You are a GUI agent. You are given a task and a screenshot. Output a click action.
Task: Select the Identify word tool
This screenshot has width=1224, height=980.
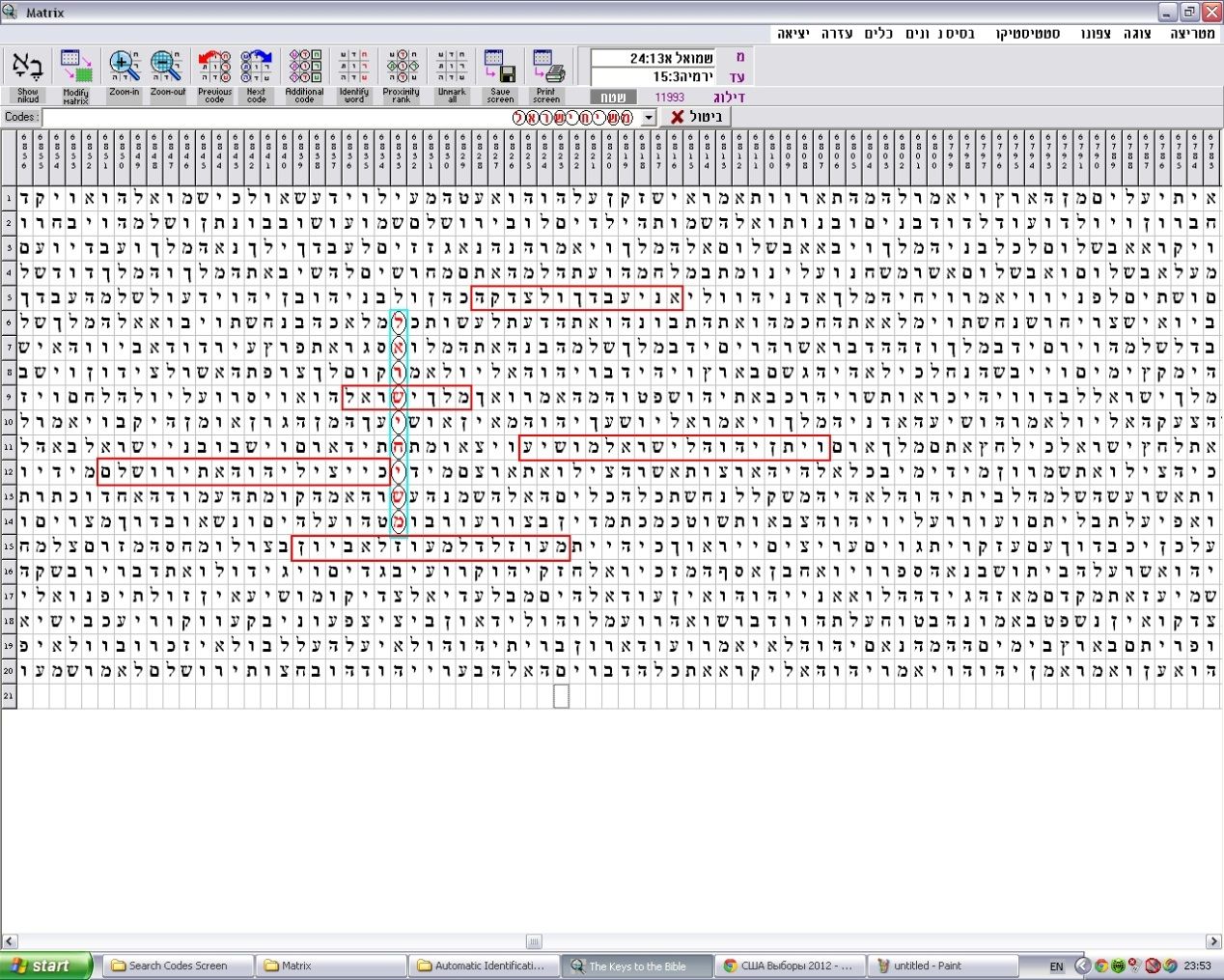coord(354,68)
